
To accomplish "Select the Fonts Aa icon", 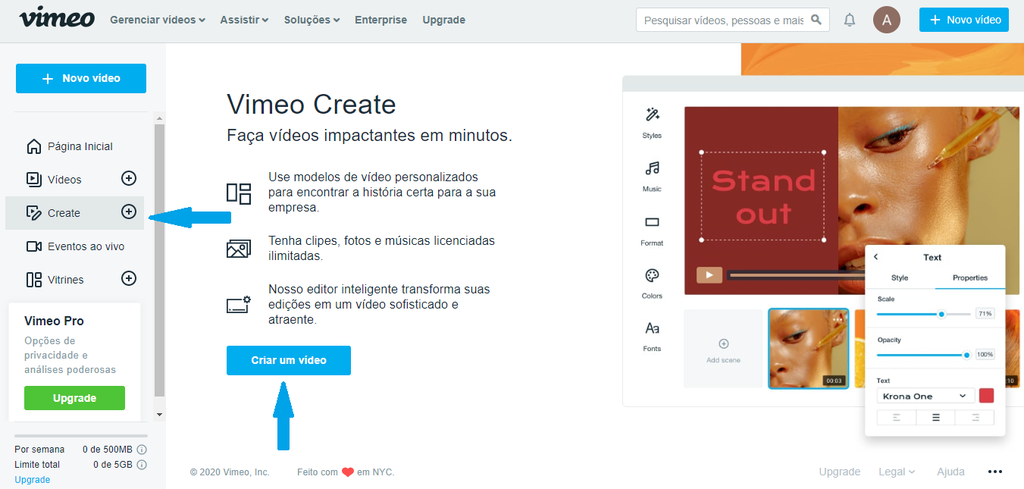I will [652, 328].
